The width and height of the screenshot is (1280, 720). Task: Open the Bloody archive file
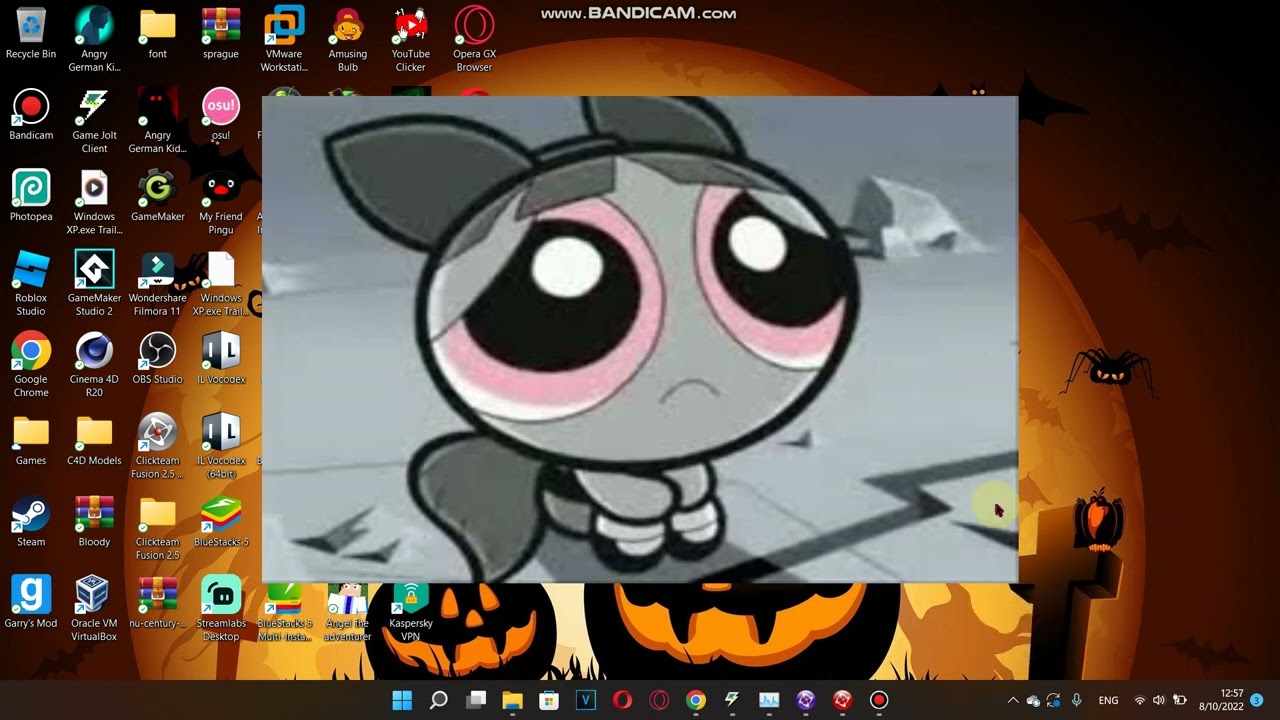coord(94,520)
